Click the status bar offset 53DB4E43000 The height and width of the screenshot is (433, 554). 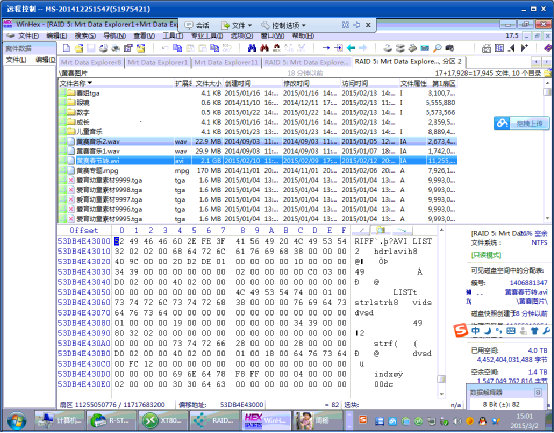point(241,404)
